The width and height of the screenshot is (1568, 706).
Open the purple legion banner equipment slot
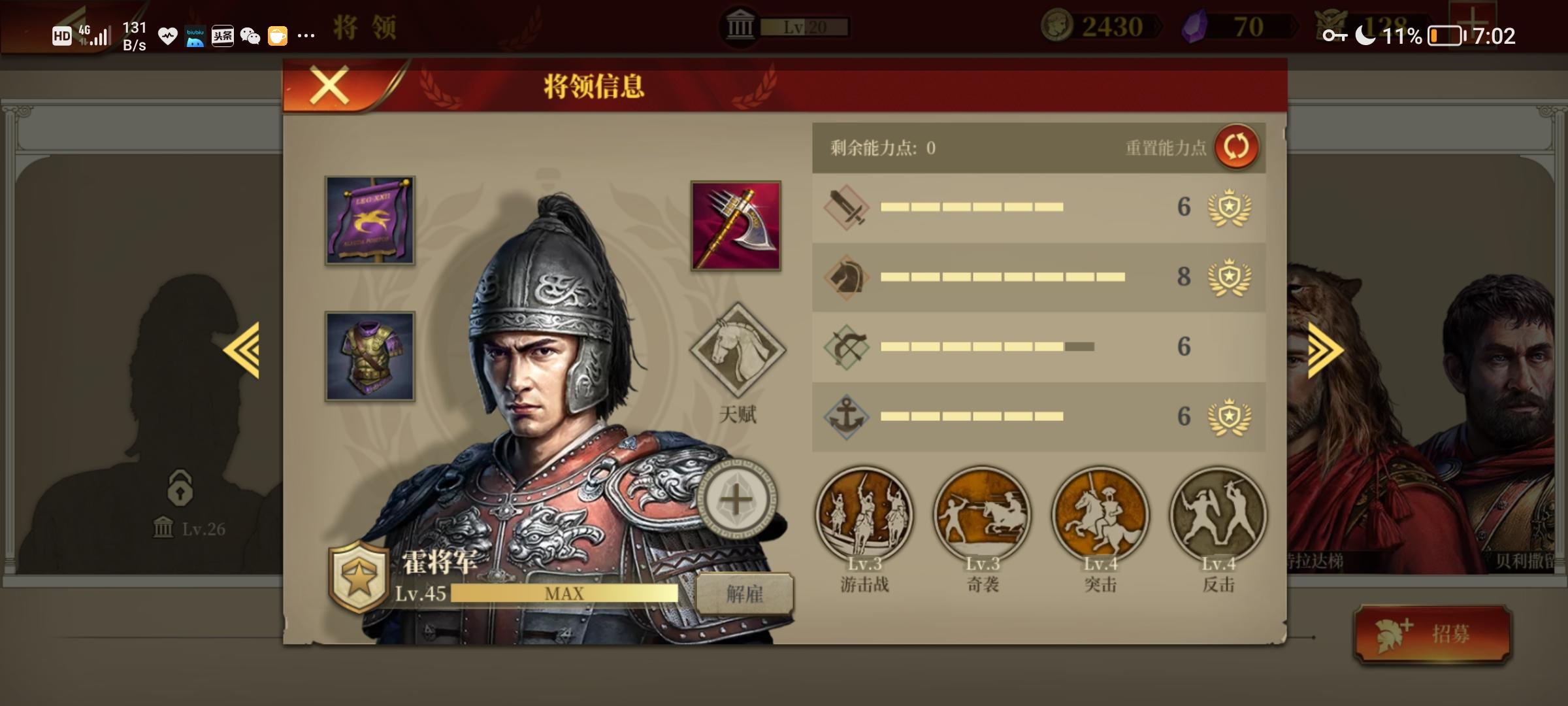point(370,220)
